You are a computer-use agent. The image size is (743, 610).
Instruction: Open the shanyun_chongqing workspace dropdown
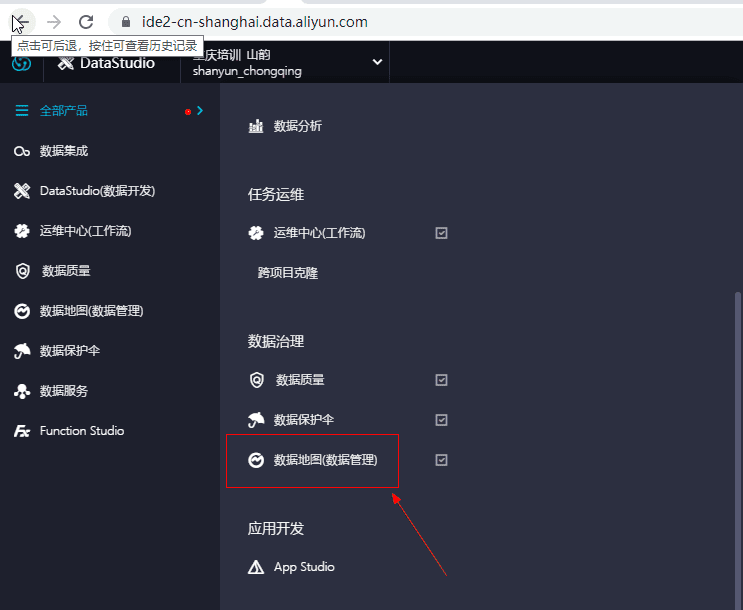click(x=377, y=62)
